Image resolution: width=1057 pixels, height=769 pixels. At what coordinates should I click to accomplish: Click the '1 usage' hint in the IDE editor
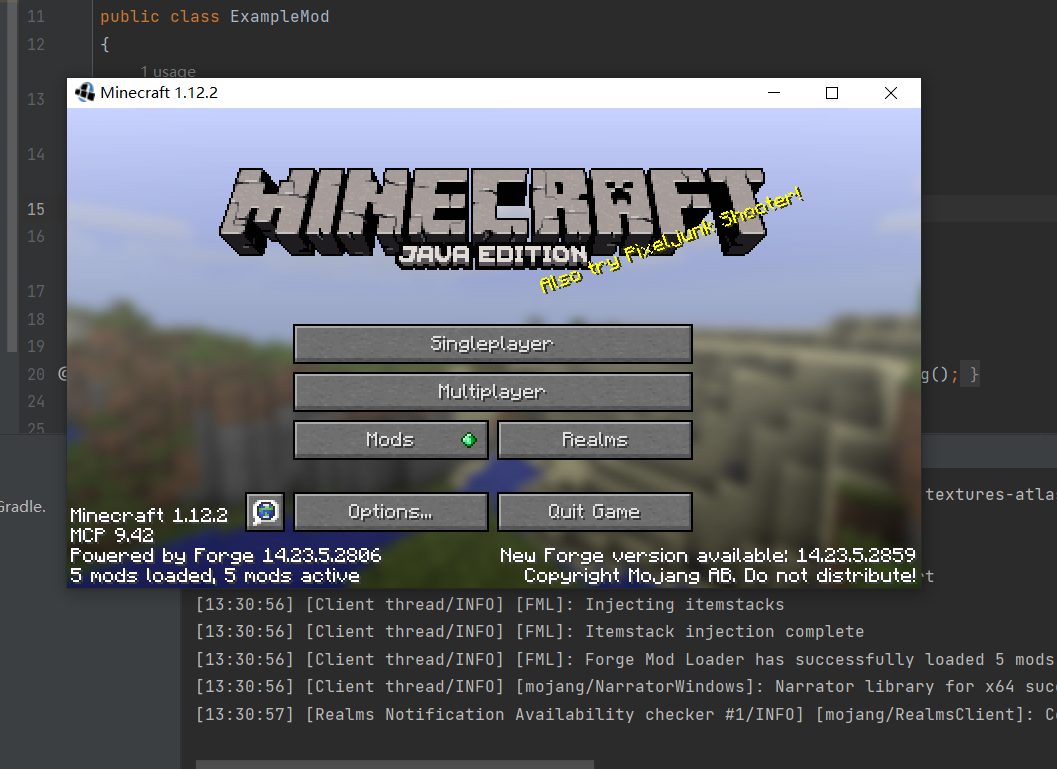click(168, 71)
